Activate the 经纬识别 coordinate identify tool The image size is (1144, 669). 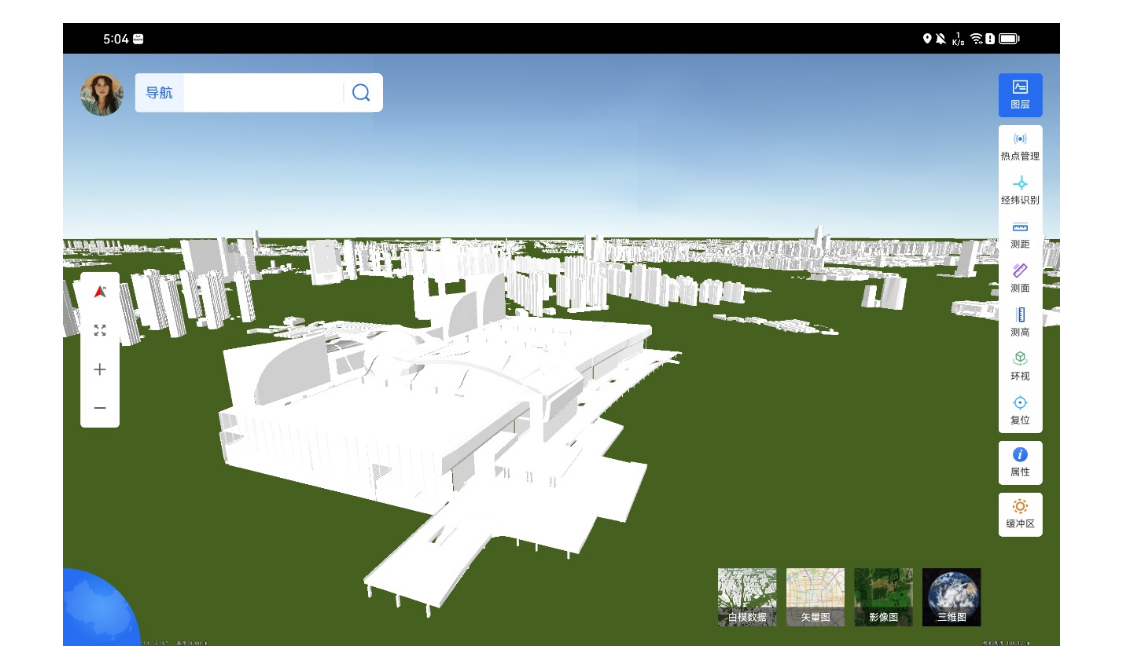tap(1019, 190)
